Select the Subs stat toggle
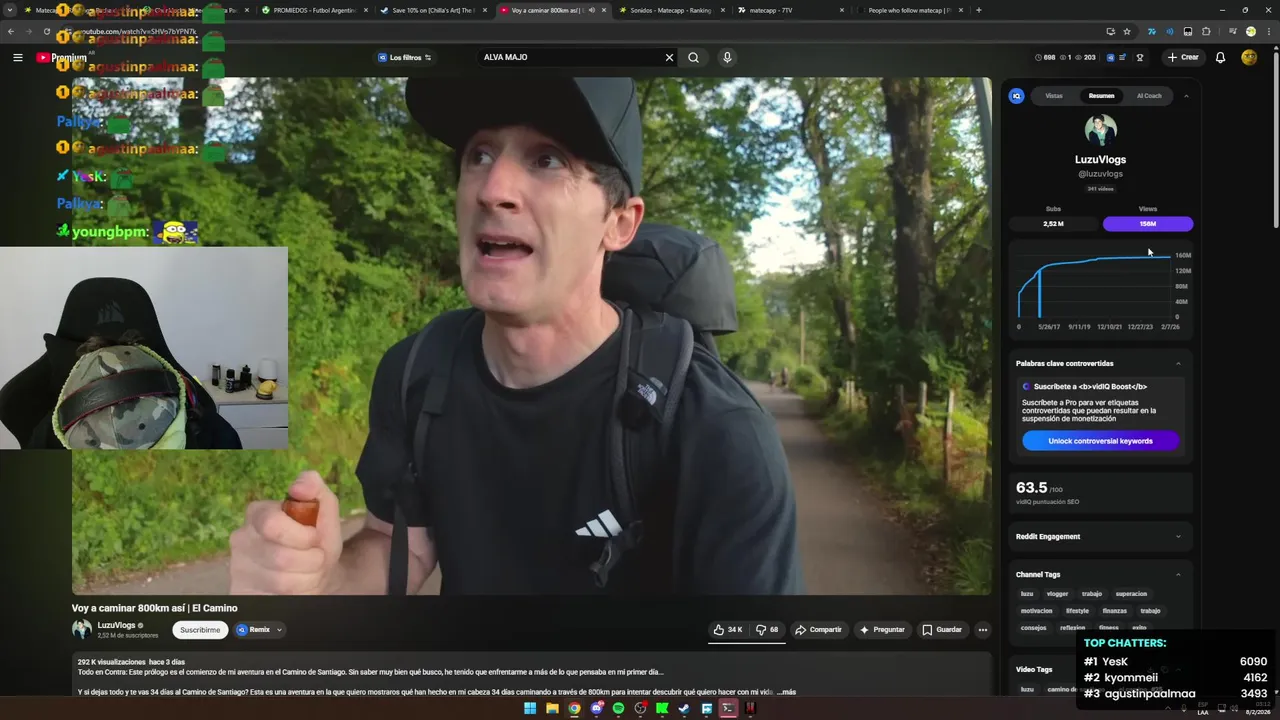Screen dimensions: 1280x720 (1053, 223)
